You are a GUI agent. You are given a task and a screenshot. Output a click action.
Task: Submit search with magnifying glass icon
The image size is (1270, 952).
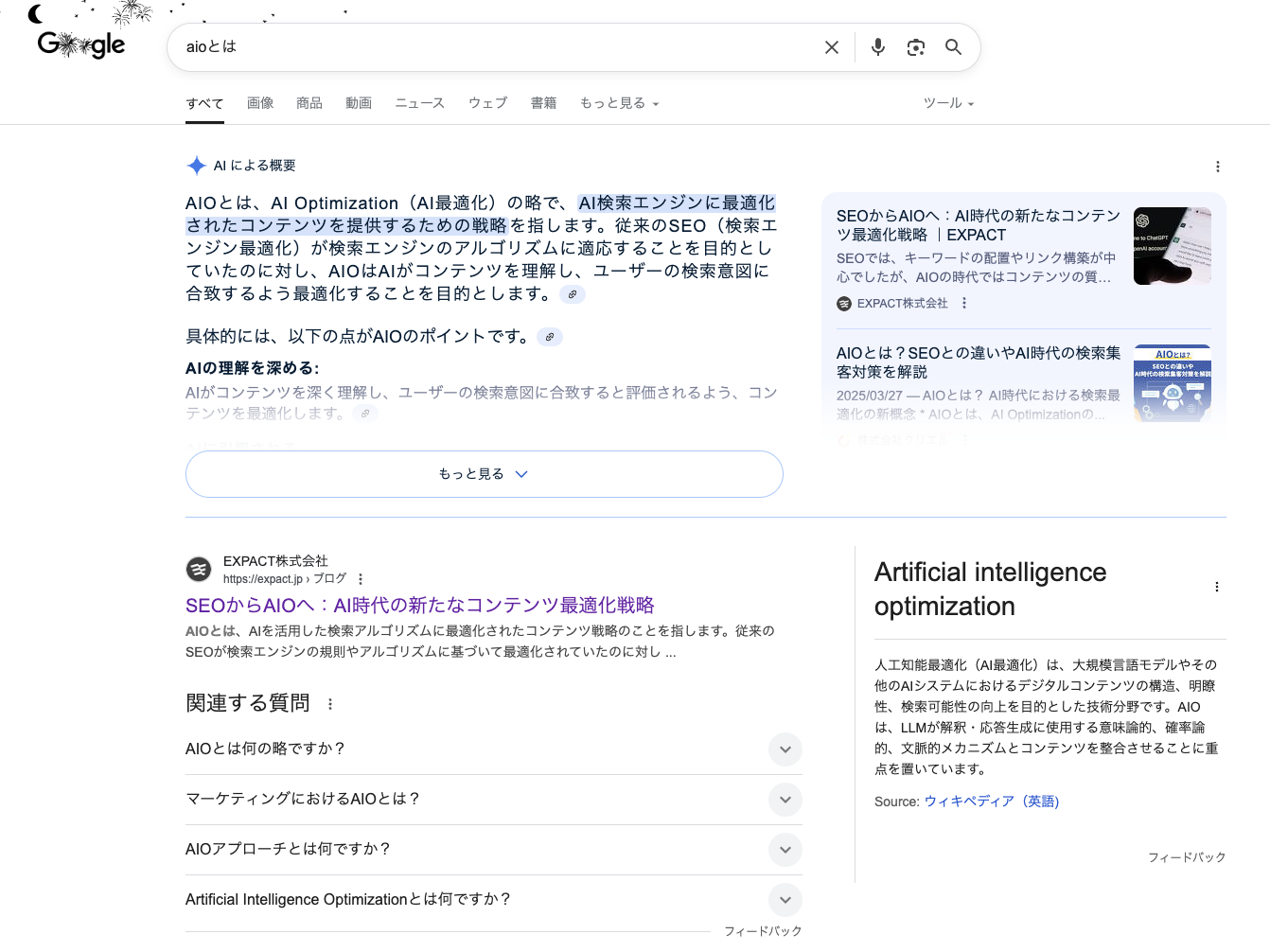pyautogui.click(x=953, y=47)
